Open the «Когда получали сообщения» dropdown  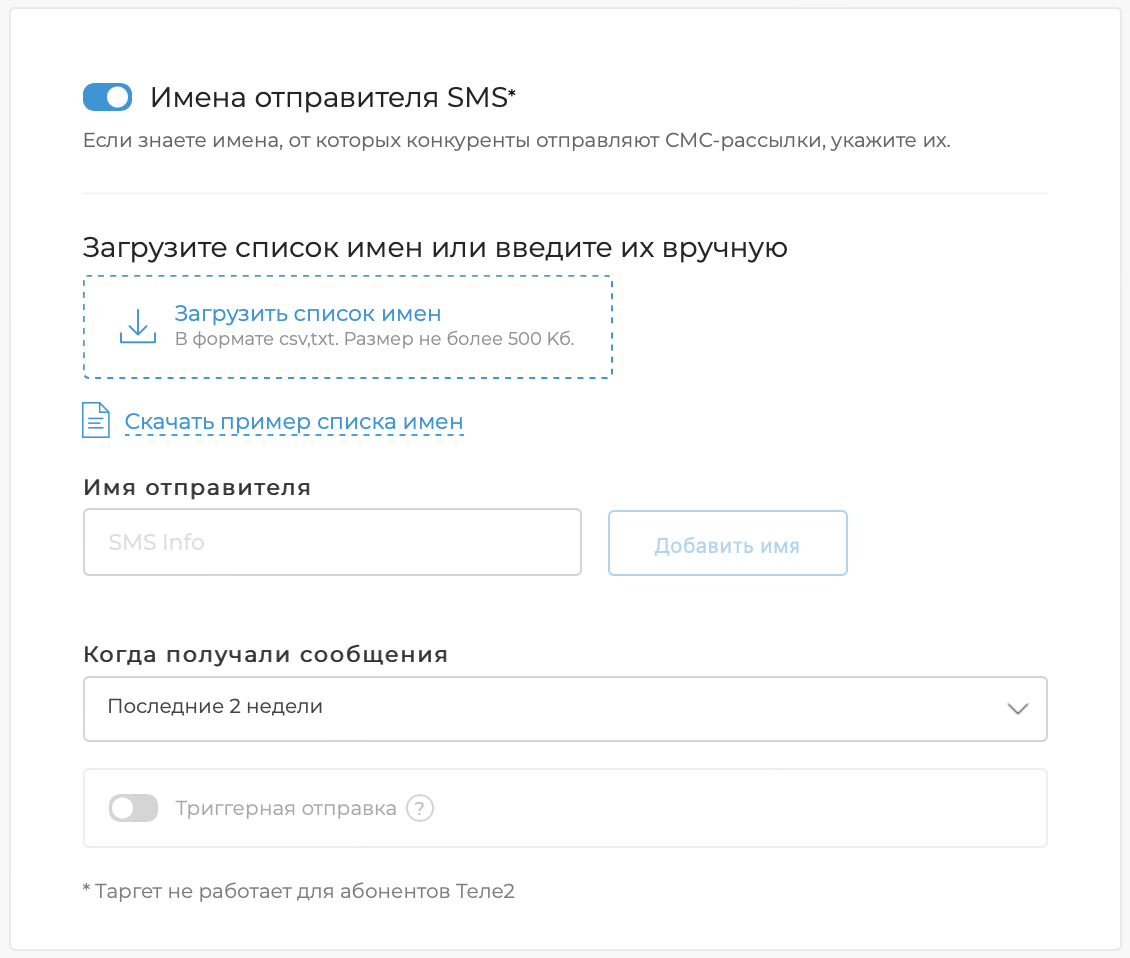tap(565, 708)
